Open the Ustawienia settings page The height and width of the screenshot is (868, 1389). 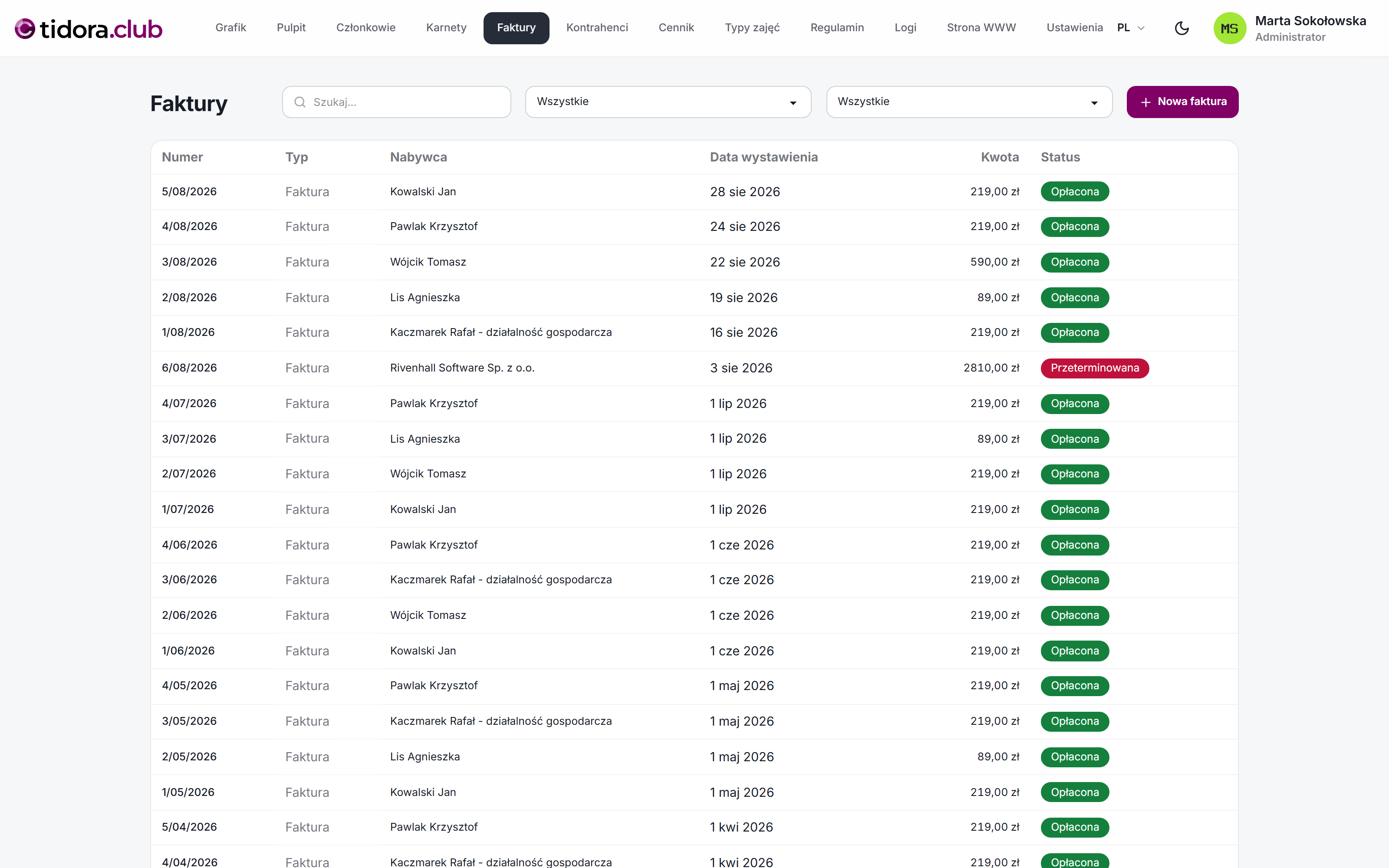pyautogui.click(x=1074, y=27)
